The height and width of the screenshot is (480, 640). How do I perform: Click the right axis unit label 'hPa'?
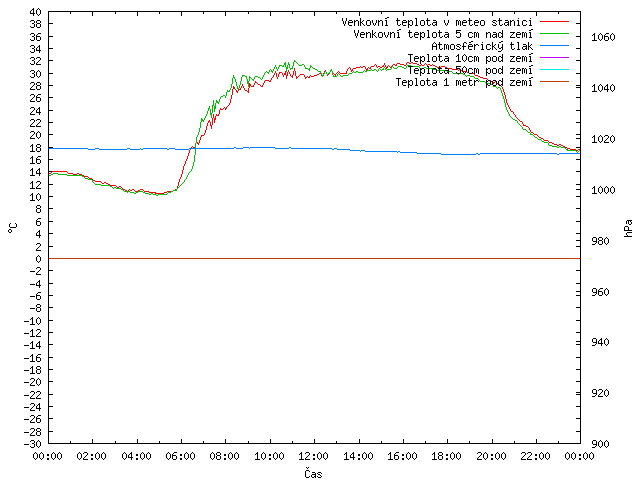(x=628, y=228)
